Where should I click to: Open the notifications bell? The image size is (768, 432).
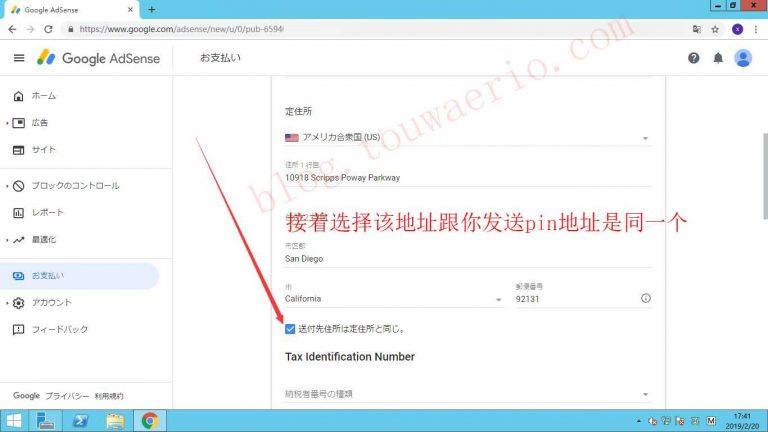pos(718,58)
